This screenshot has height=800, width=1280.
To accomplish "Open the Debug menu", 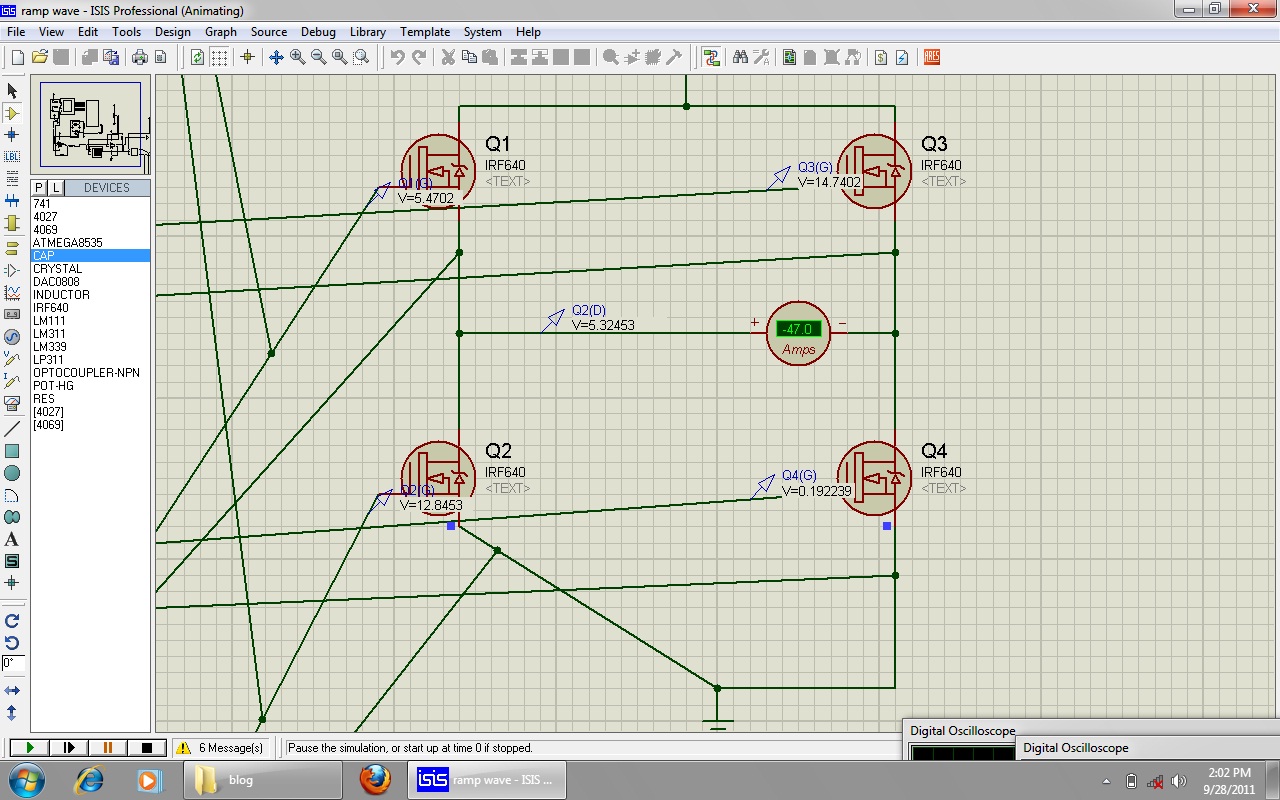I will (x=318, y=31).
